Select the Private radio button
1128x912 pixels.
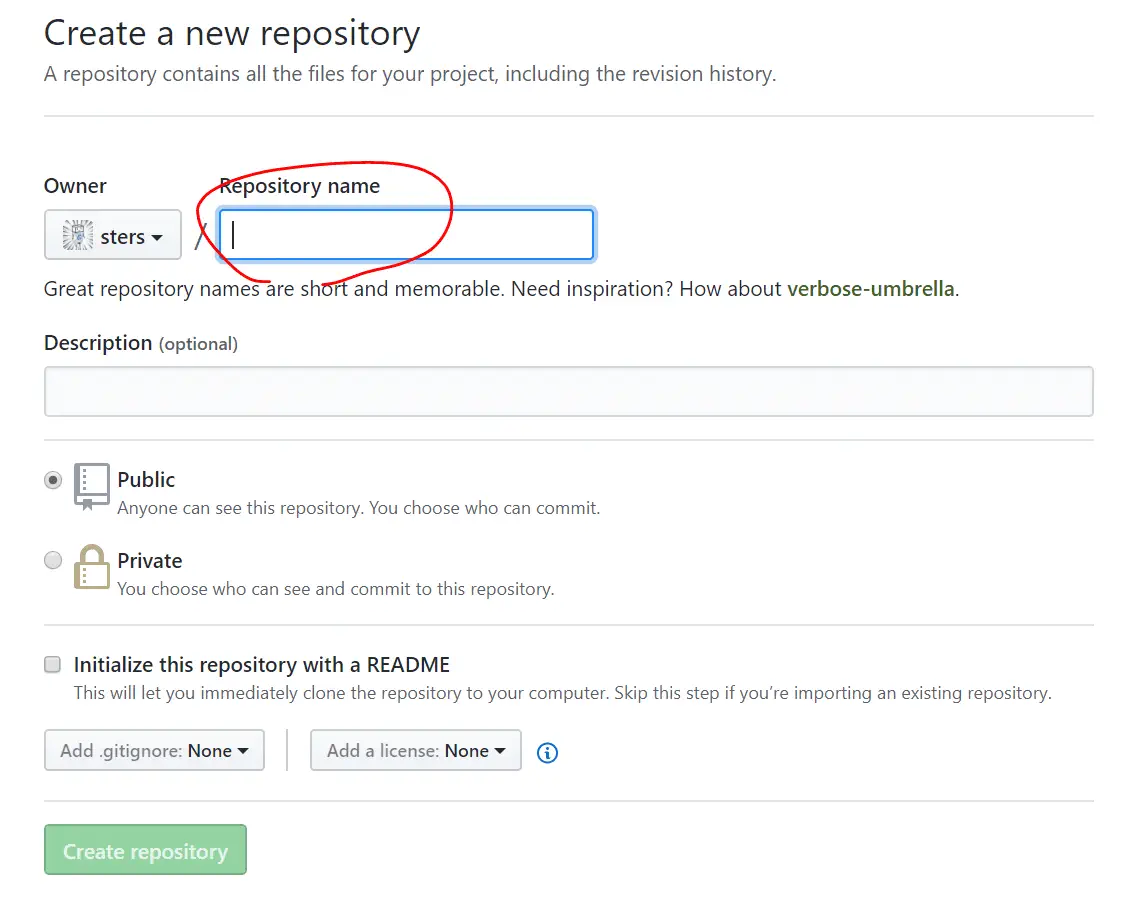point(53,561)
